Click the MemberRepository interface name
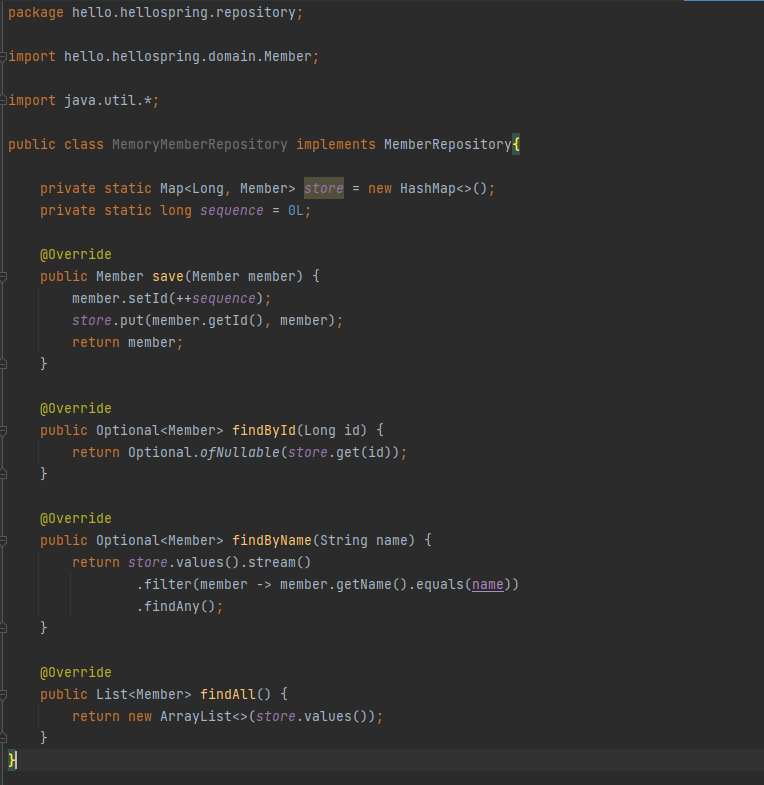The height and width of the screenshot is (785, 764). click(448, 145)
